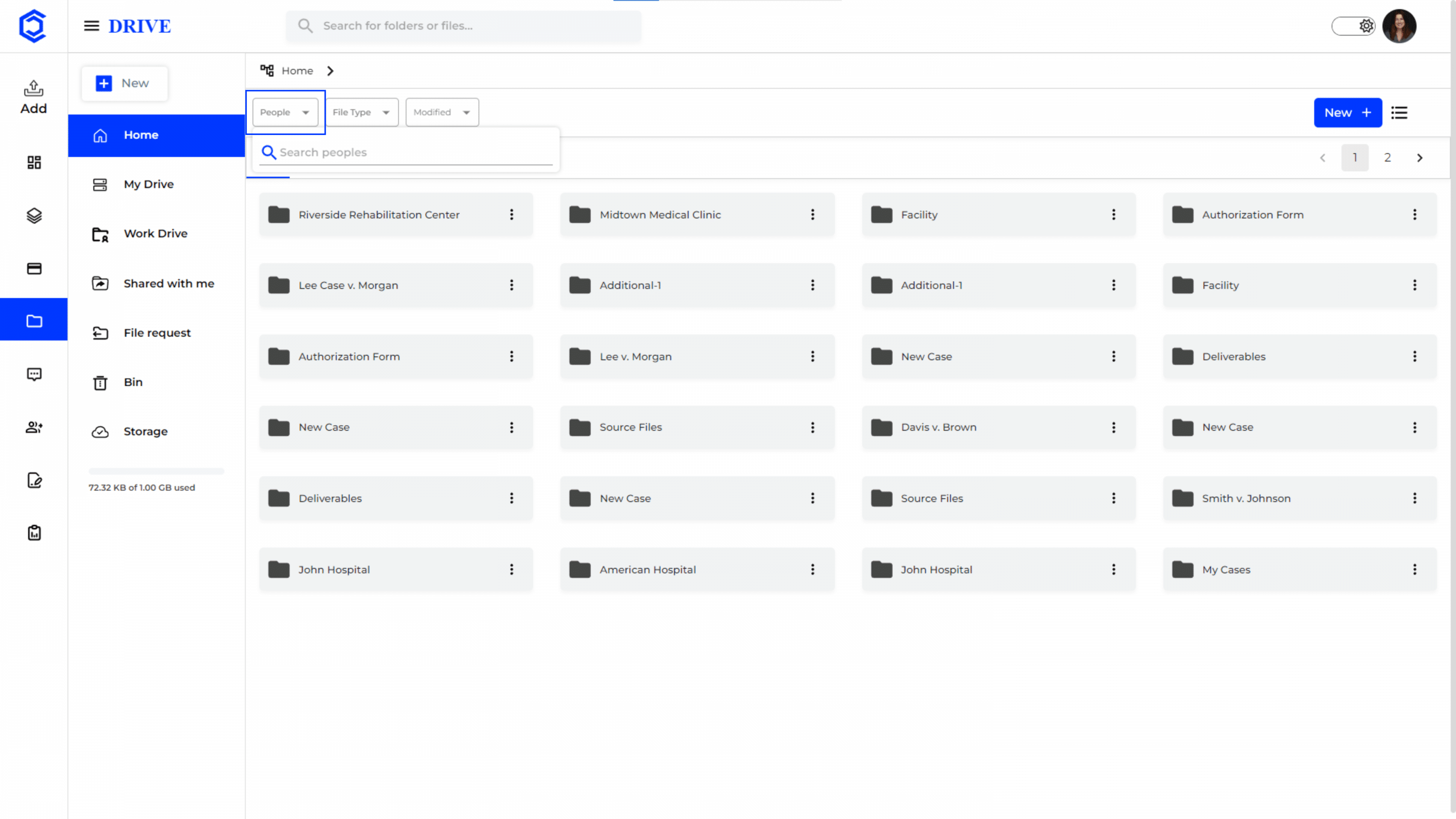Click the storage usage progress bar

coord(157,471)
